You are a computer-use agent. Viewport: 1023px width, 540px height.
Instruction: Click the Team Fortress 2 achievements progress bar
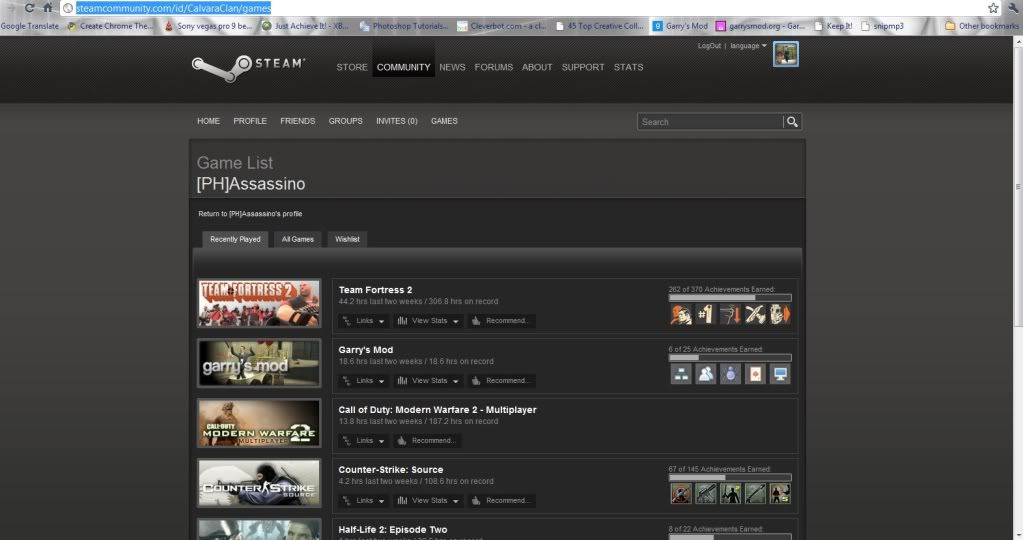(729, 298)
